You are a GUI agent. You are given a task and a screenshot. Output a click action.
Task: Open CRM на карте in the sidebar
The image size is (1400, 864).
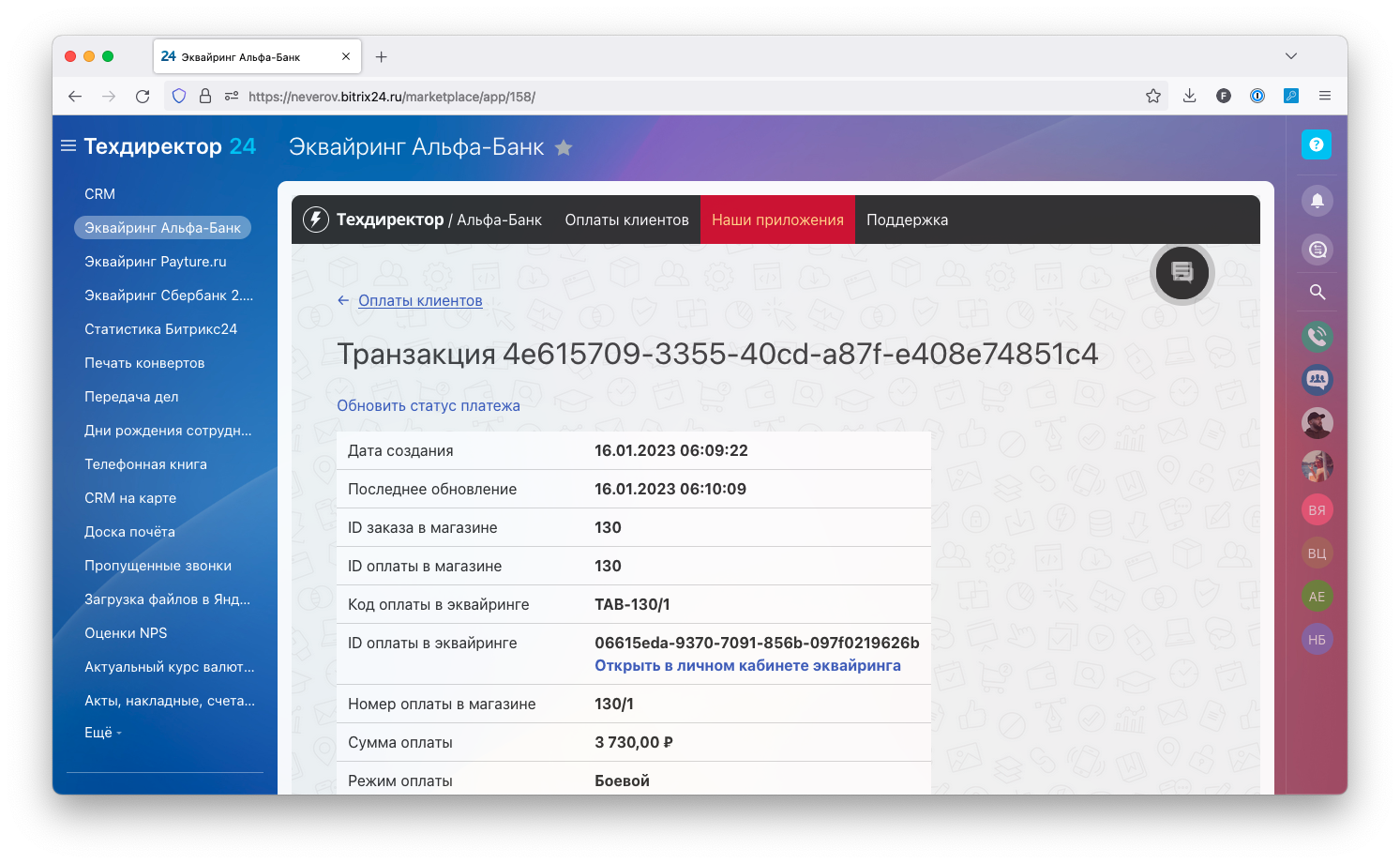pyautogui.click(x=130, y=498)
